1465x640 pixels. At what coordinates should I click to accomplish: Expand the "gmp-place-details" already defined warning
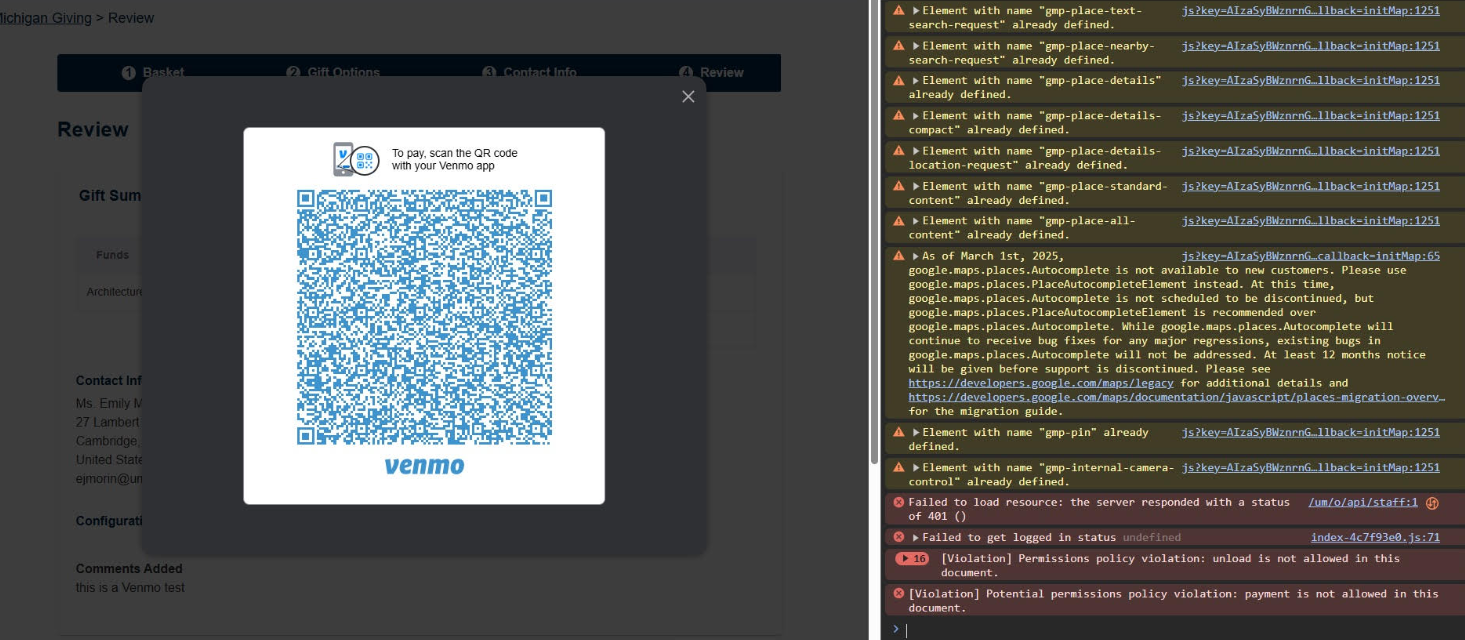coord(916,80)
